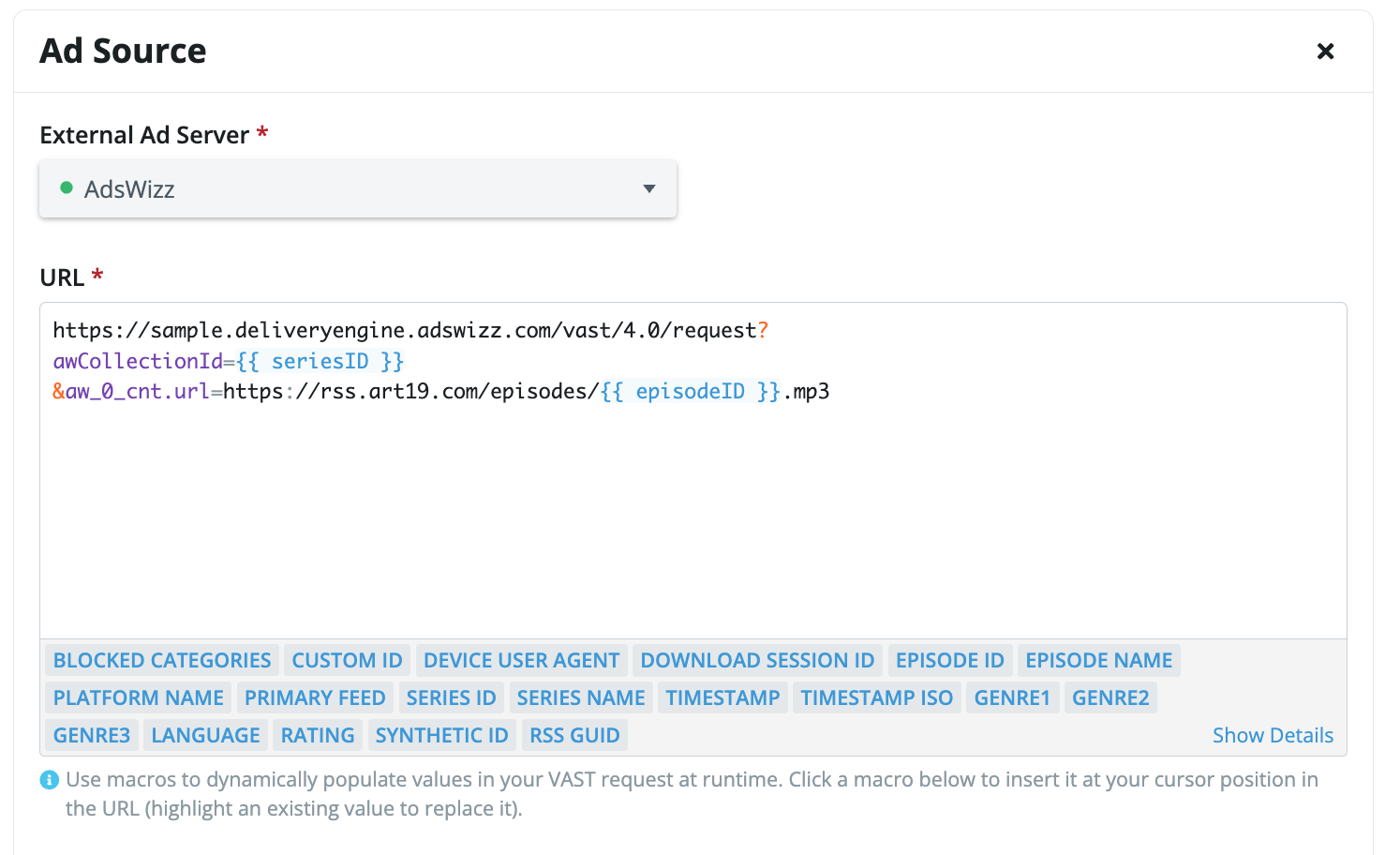Insert the BLOCKED CATEGORIES macro
The width and height of the screenshot is (1400, 855).
tap(162, 660)
